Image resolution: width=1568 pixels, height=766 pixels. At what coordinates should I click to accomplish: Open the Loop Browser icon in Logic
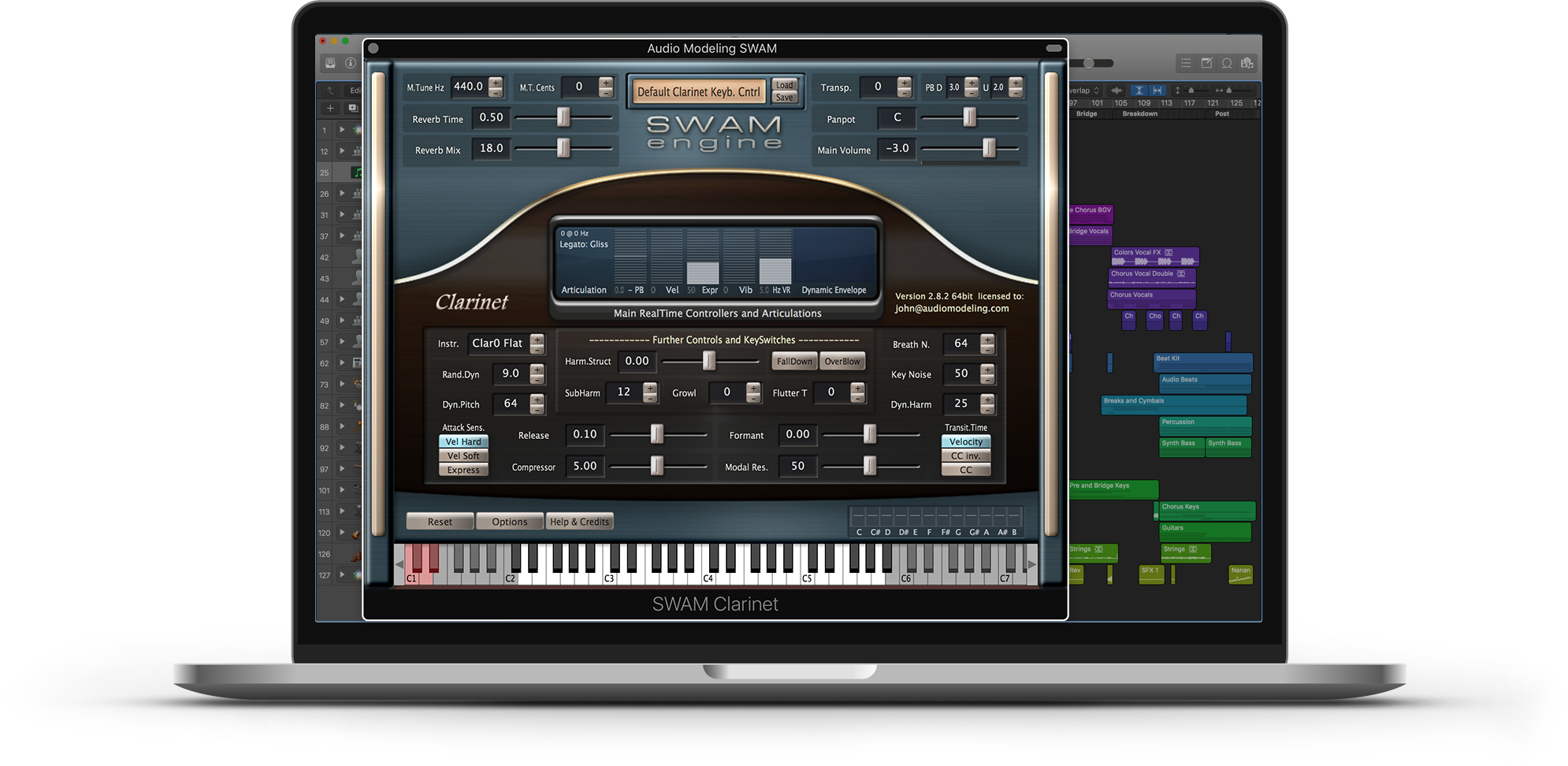[1227, 63]
